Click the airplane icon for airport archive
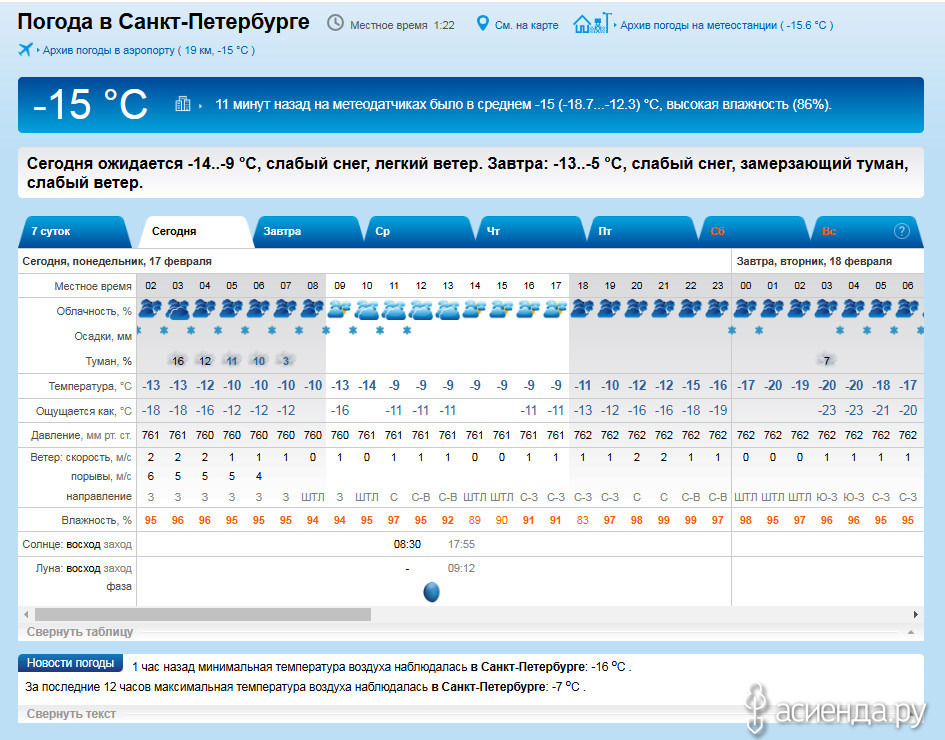Viewport: 945px width, 740px height. [x=25, y=49]
